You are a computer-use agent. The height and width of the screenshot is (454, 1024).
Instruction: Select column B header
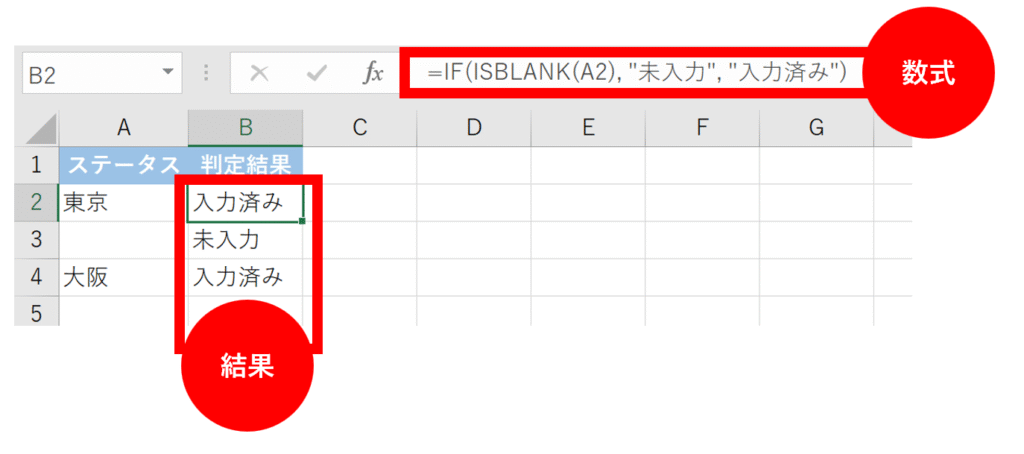[x=245, y=127]
